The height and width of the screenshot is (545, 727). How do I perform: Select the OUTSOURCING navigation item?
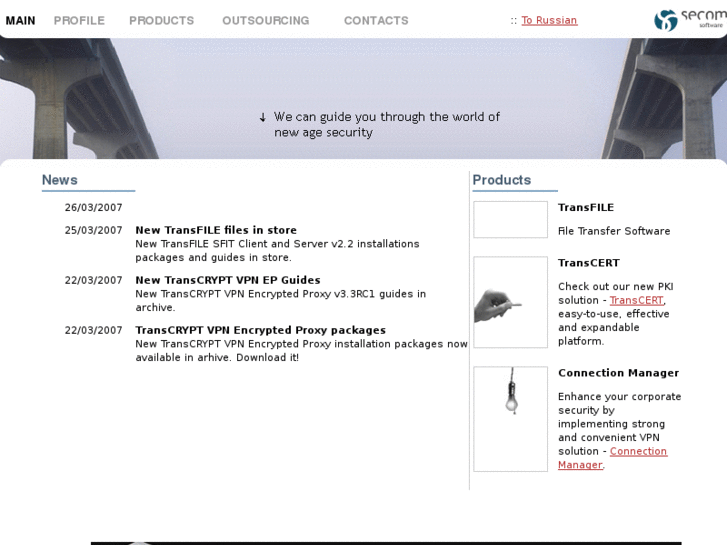266,21
